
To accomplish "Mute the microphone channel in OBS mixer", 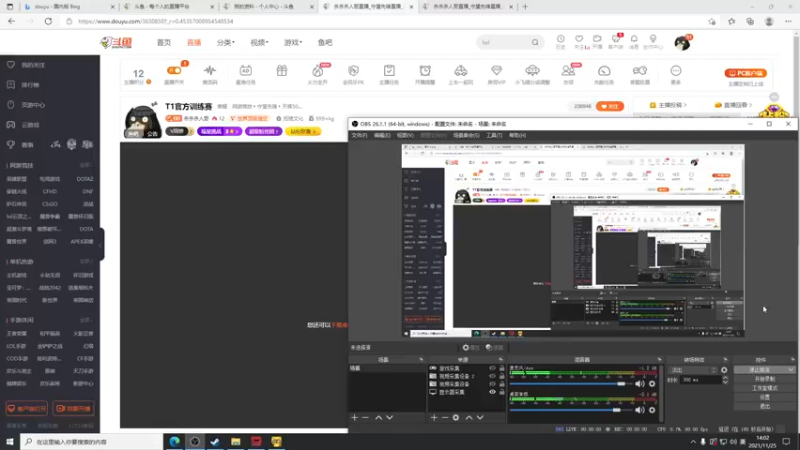I will [x=640, y=384].
